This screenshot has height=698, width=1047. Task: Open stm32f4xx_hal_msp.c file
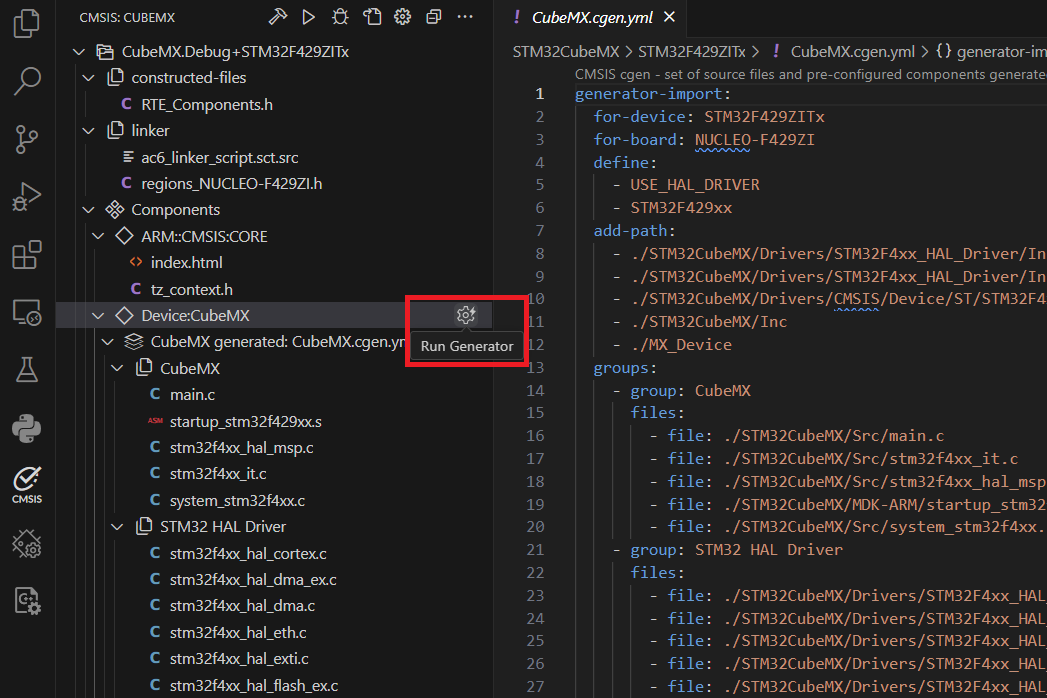pos(242,448)
